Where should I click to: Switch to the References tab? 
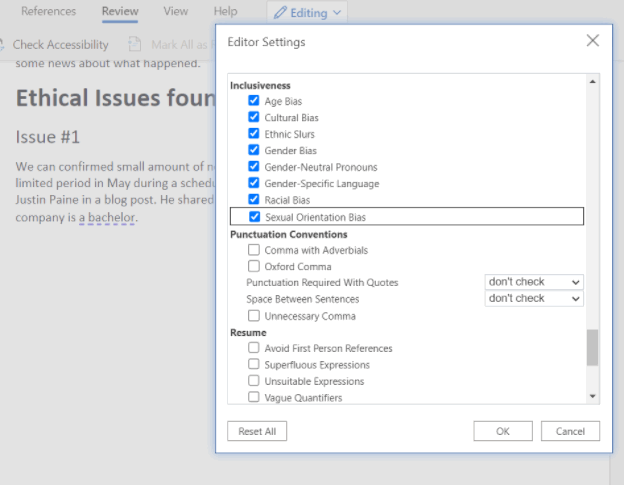click(x=48, y=12)
